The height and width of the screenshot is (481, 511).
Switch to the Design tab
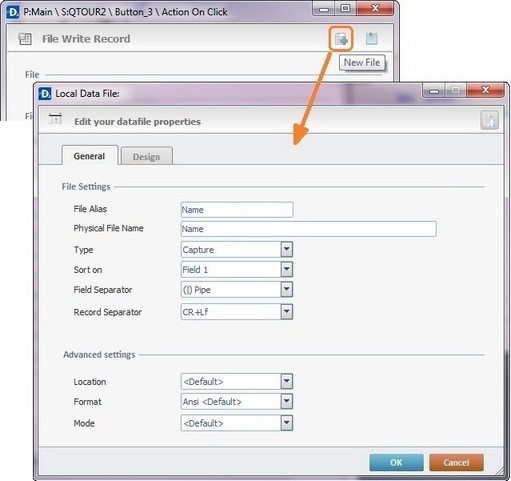[x=147, y=156]
